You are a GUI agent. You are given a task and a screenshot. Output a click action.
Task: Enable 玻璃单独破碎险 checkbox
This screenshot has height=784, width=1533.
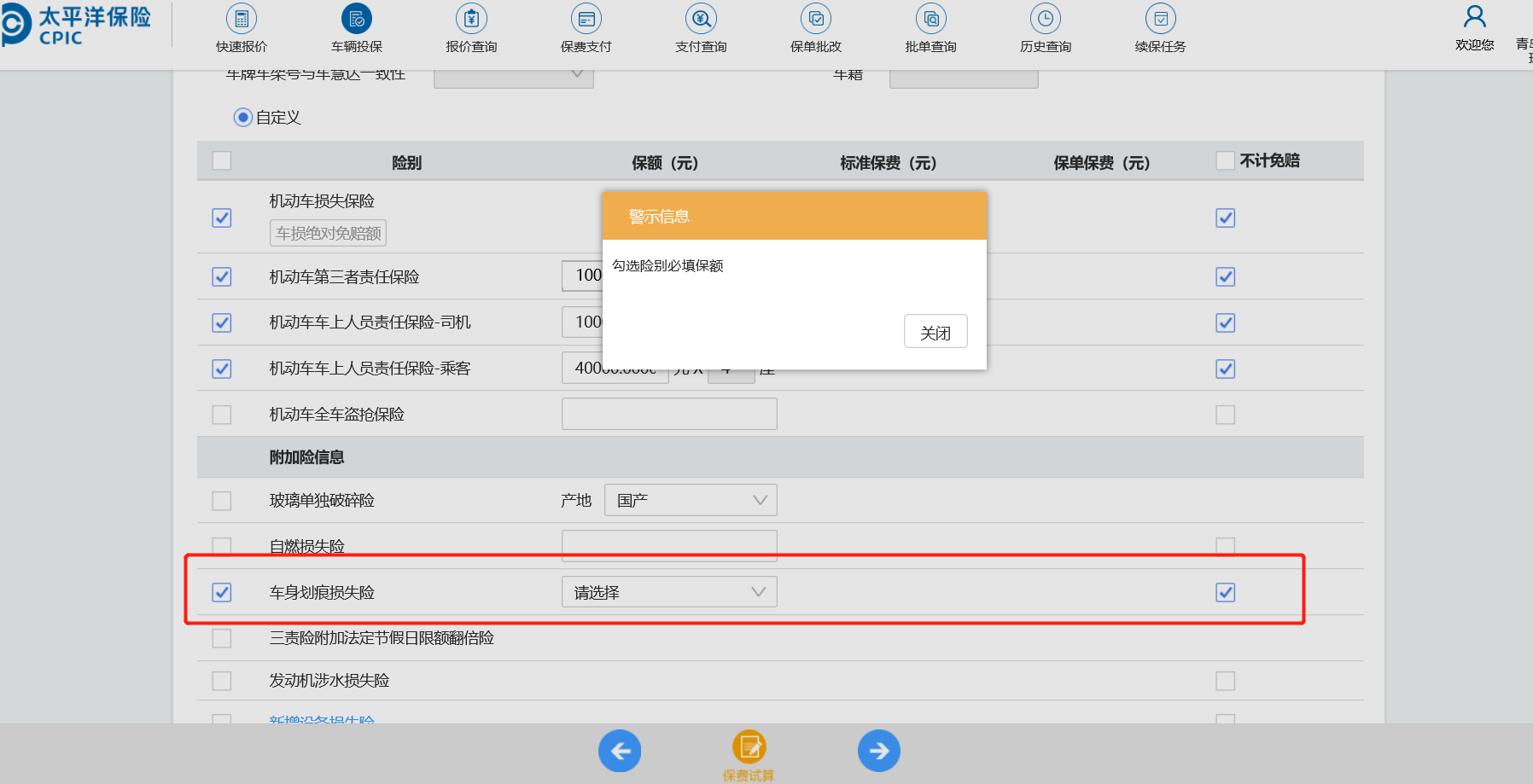coord(222,501)
